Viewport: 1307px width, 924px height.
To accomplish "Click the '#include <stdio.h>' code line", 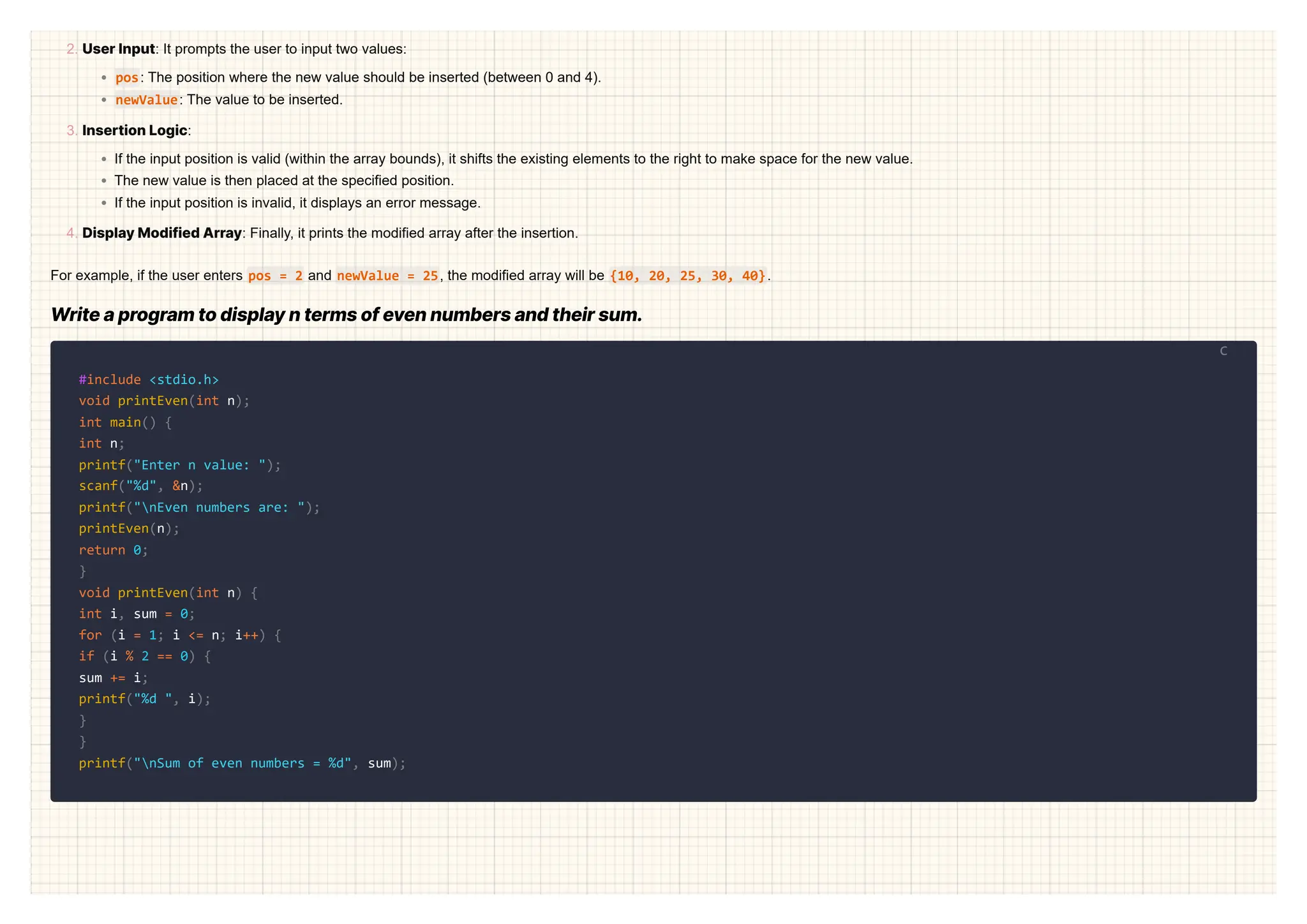I will point(149,380).
